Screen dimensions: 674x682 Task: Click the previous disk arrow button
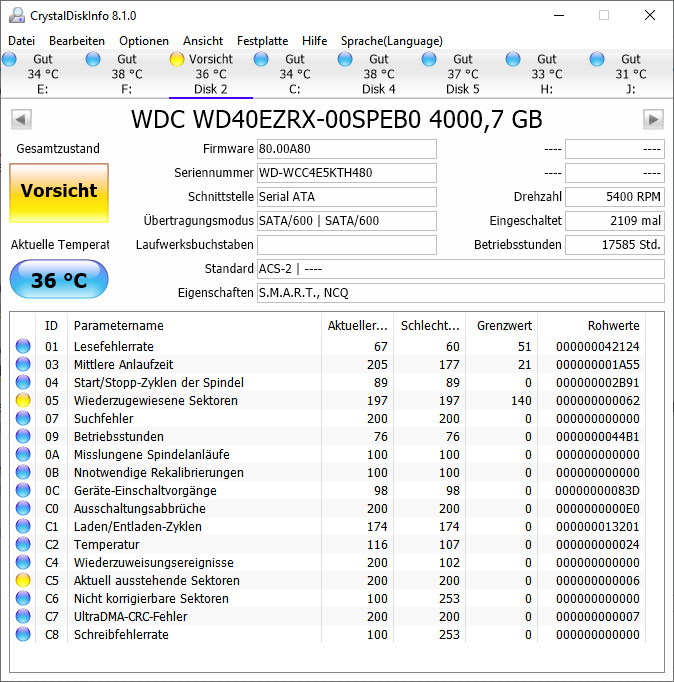tap(21, 119)
